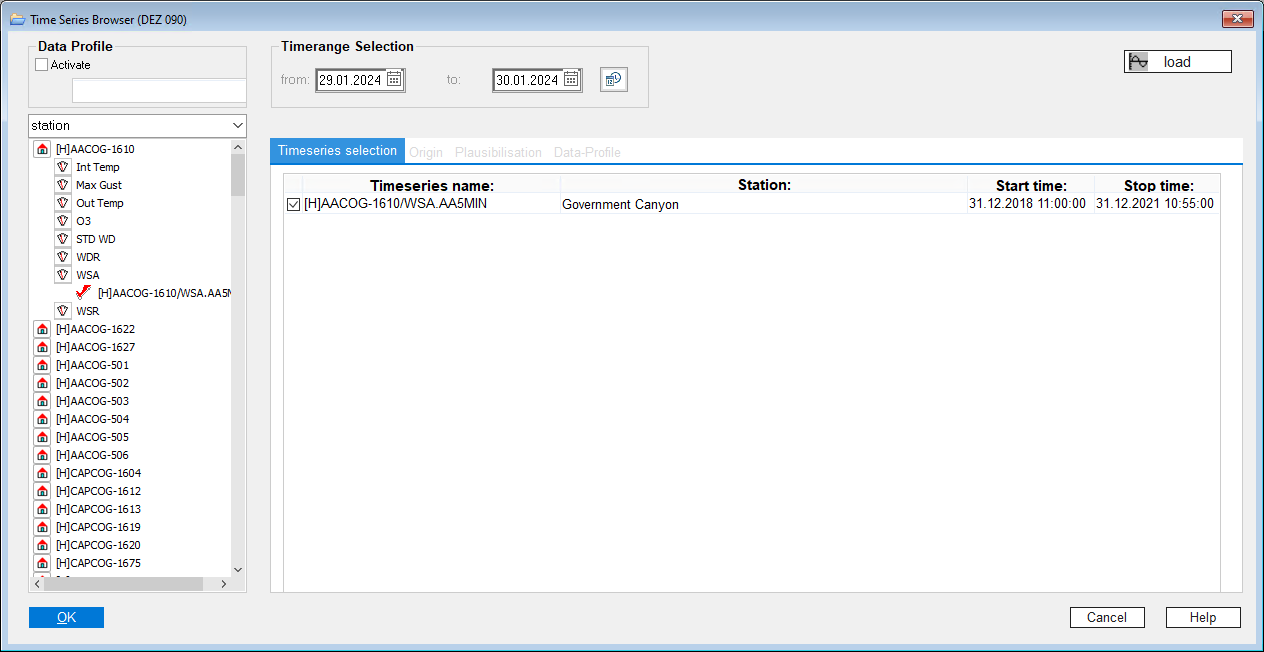Switch to the Timeseries selection tab

click(x=337, y=151)
